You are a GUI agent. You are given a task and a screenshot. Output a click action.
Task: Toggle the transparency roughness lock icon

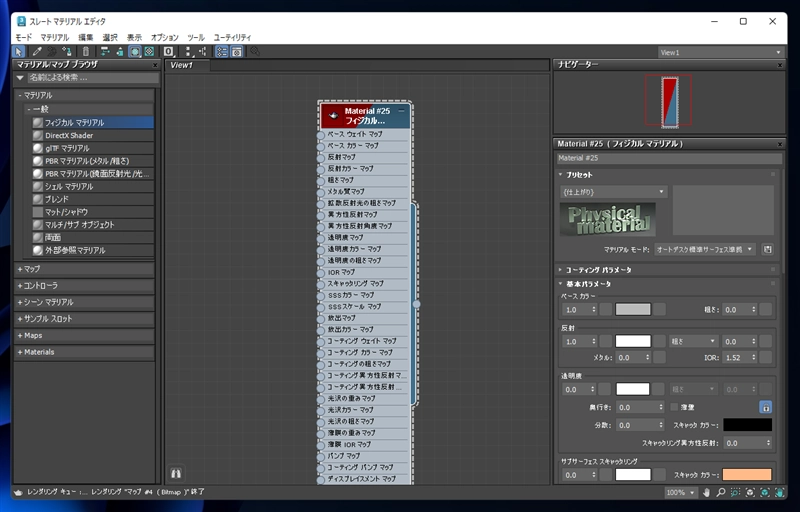[x=765, y=407]
